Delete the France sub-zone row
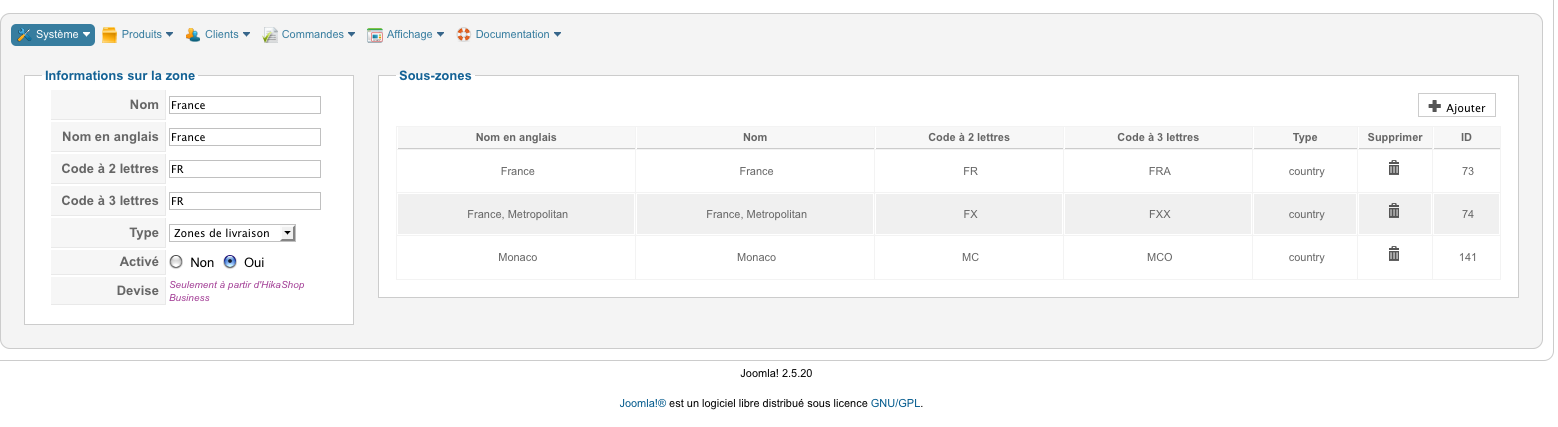The height and width of the screenshot is (427, 1558). pyautogui.click(x=1394, y=168)
